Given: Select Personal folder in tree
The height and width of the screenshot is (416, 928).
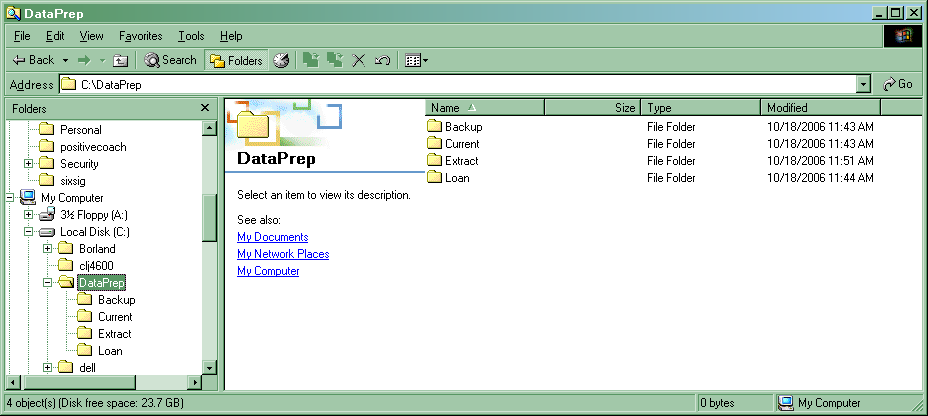Looking at the screenshot, I should [80, 130].
